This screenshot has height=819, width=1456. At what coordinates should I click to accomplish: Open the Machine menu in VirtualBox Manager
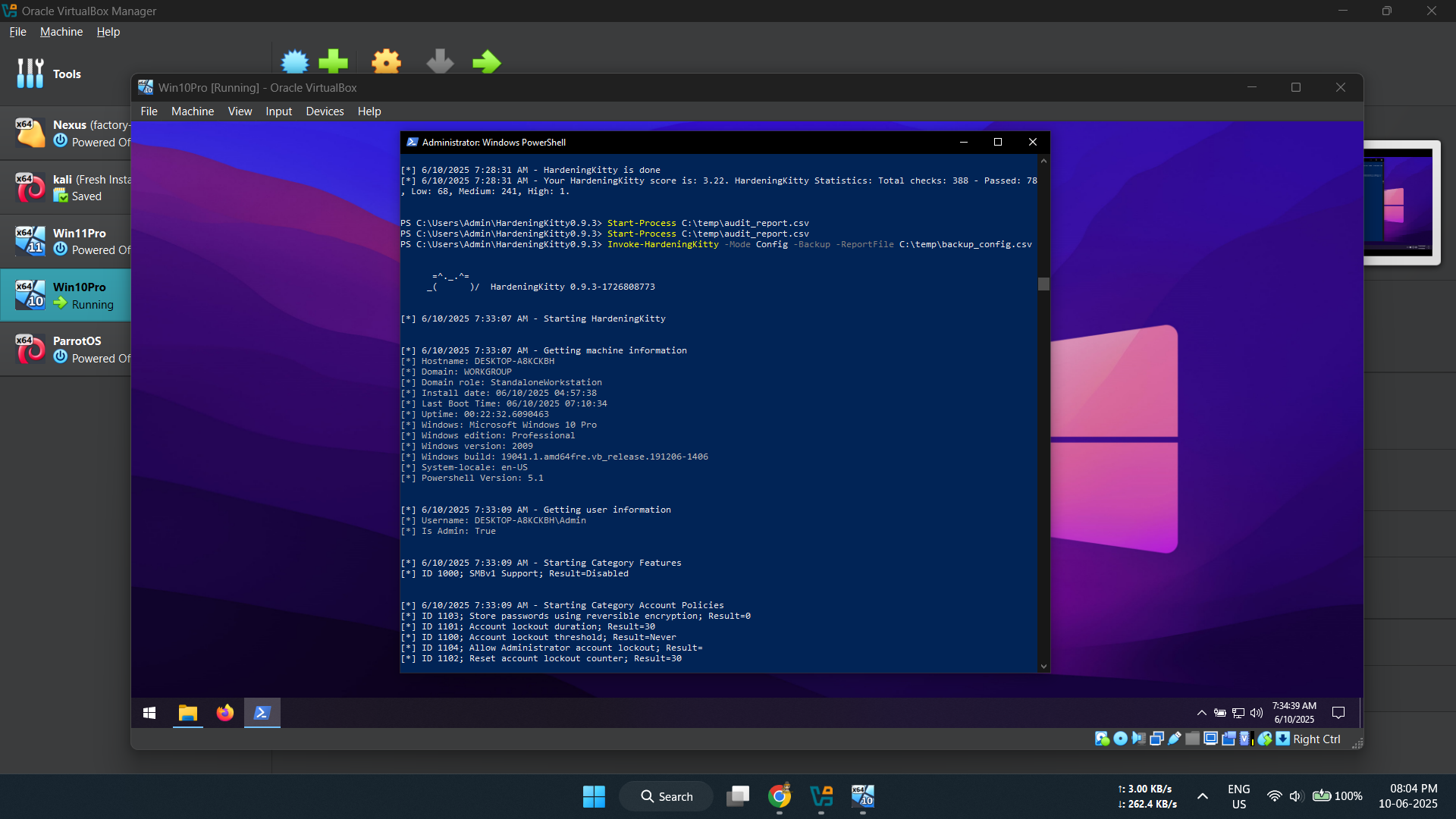click(x=61, y=32)
